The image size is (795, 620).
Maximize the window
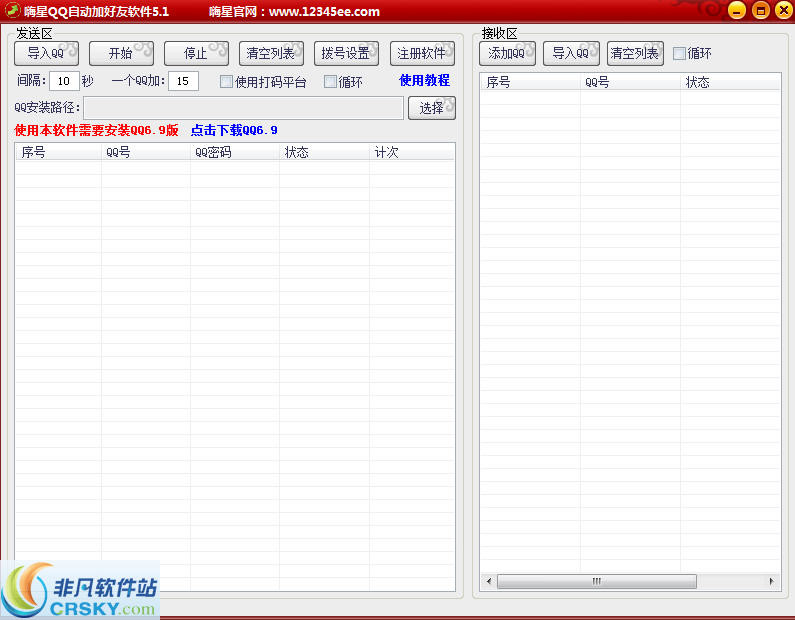pos(761,10)
